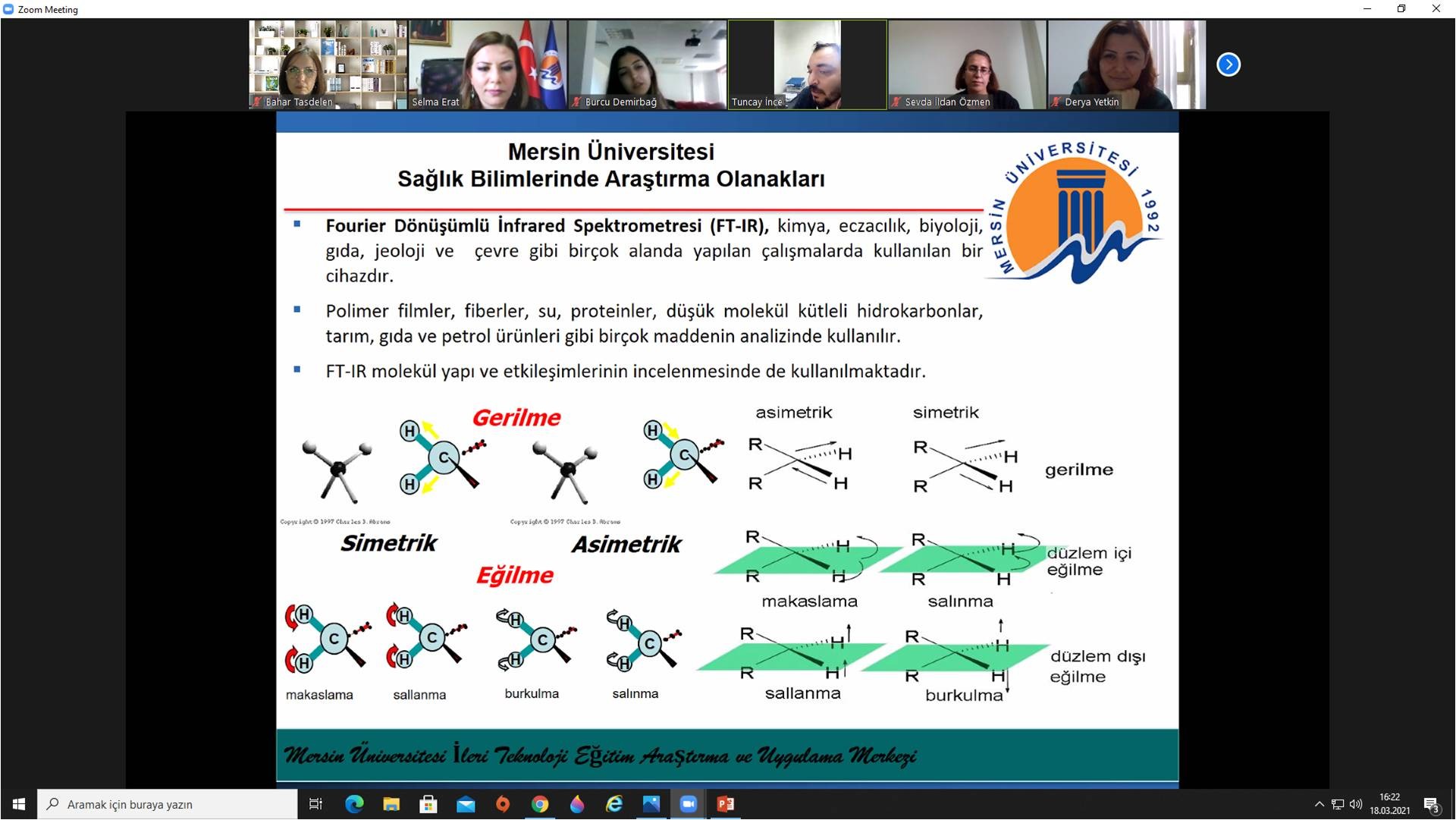Select Burcu Demirbağ's video thumbnail
The height and width of the screenshot is (820, 1456).
pos(648,64)
